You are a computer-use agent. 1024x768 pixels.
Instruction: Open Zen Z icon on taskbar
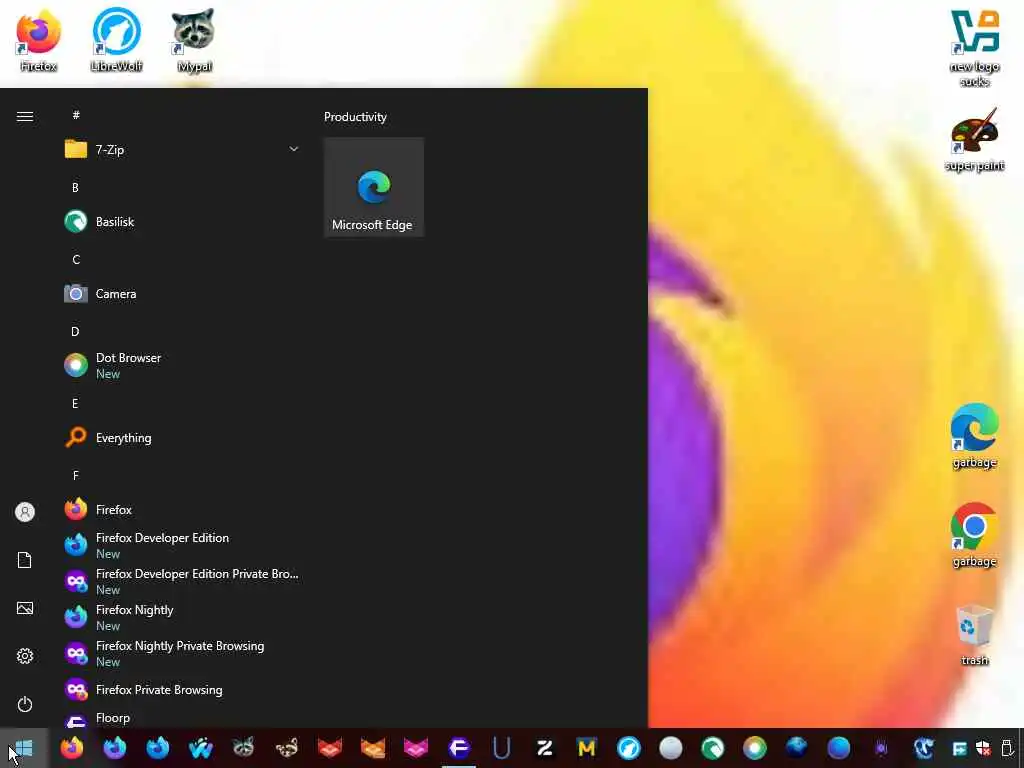pyautogui.click(x=544, y=748)
